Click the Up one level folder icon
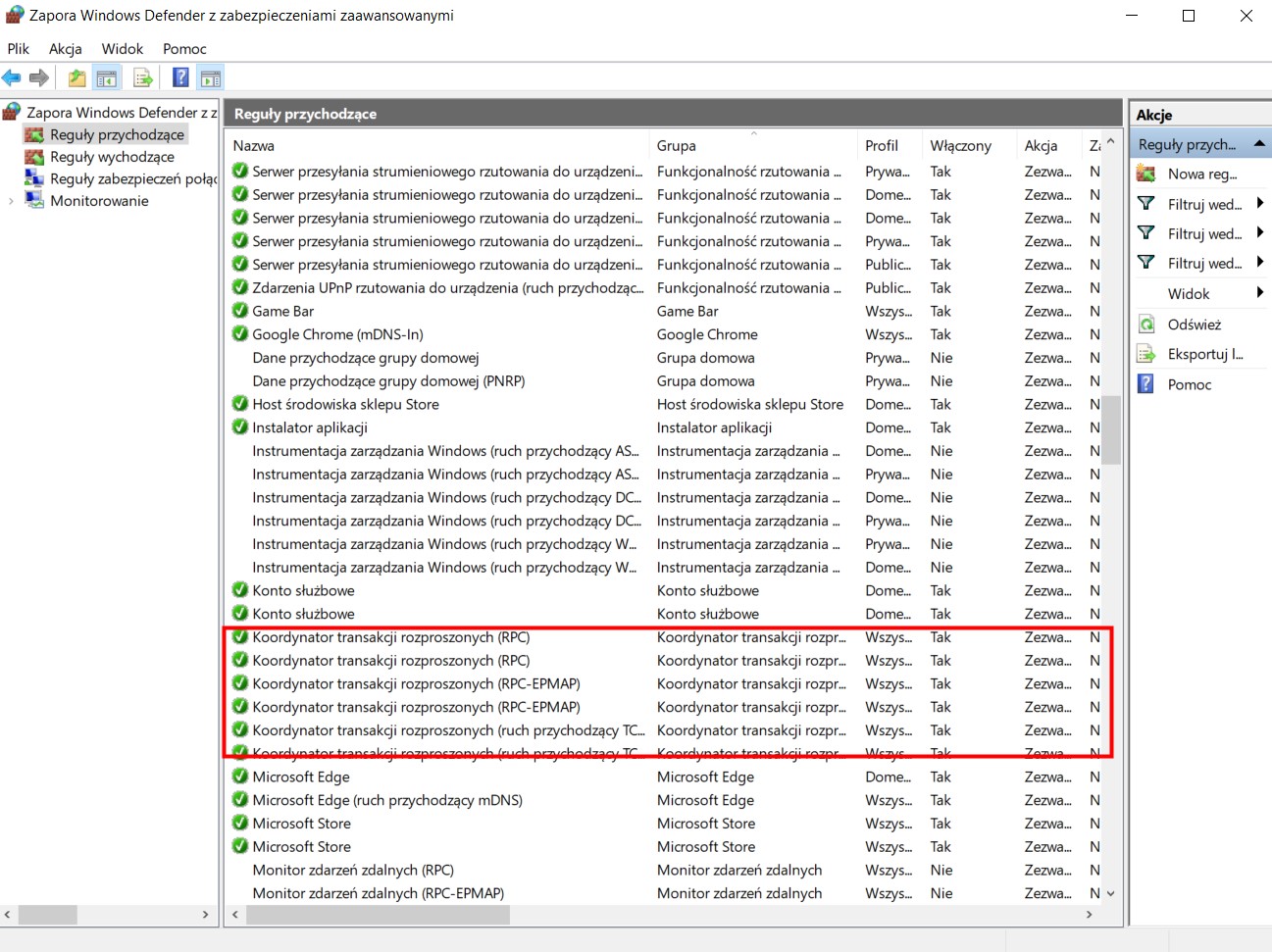 76,78
